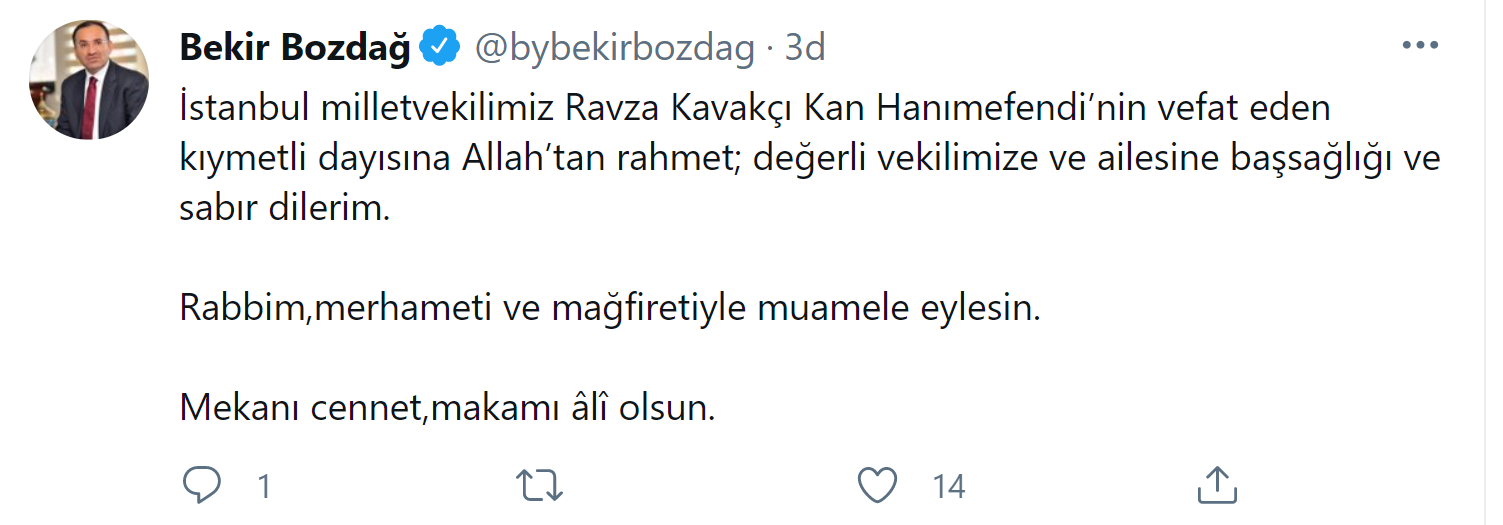Open the three-dot more options menu
The image size is (1503, 525).
click(1419, 46)
